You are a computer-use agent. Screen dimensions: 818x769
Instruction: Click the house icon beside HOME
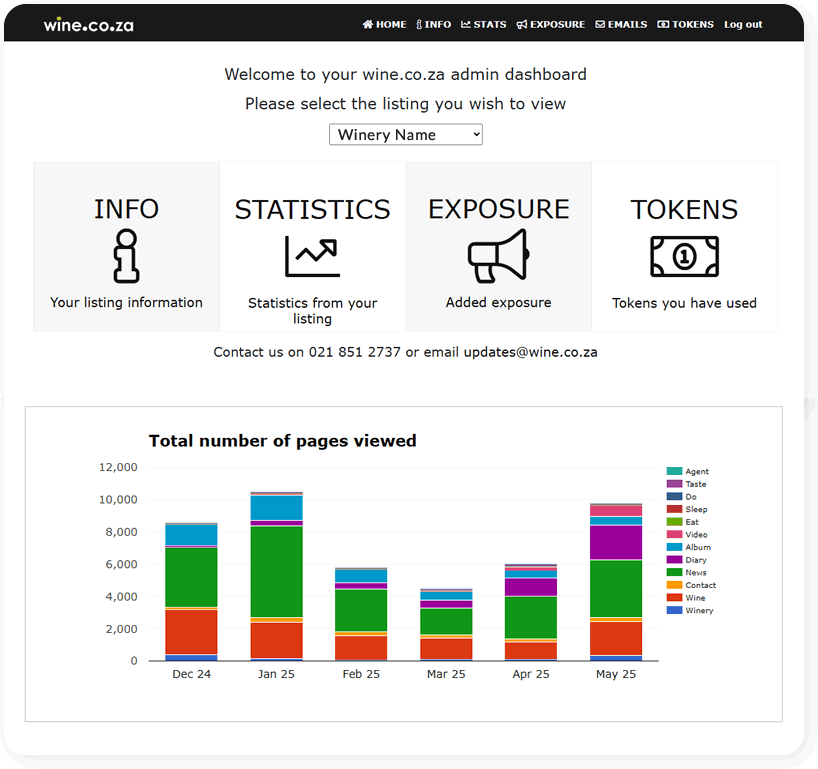(368, 24)
